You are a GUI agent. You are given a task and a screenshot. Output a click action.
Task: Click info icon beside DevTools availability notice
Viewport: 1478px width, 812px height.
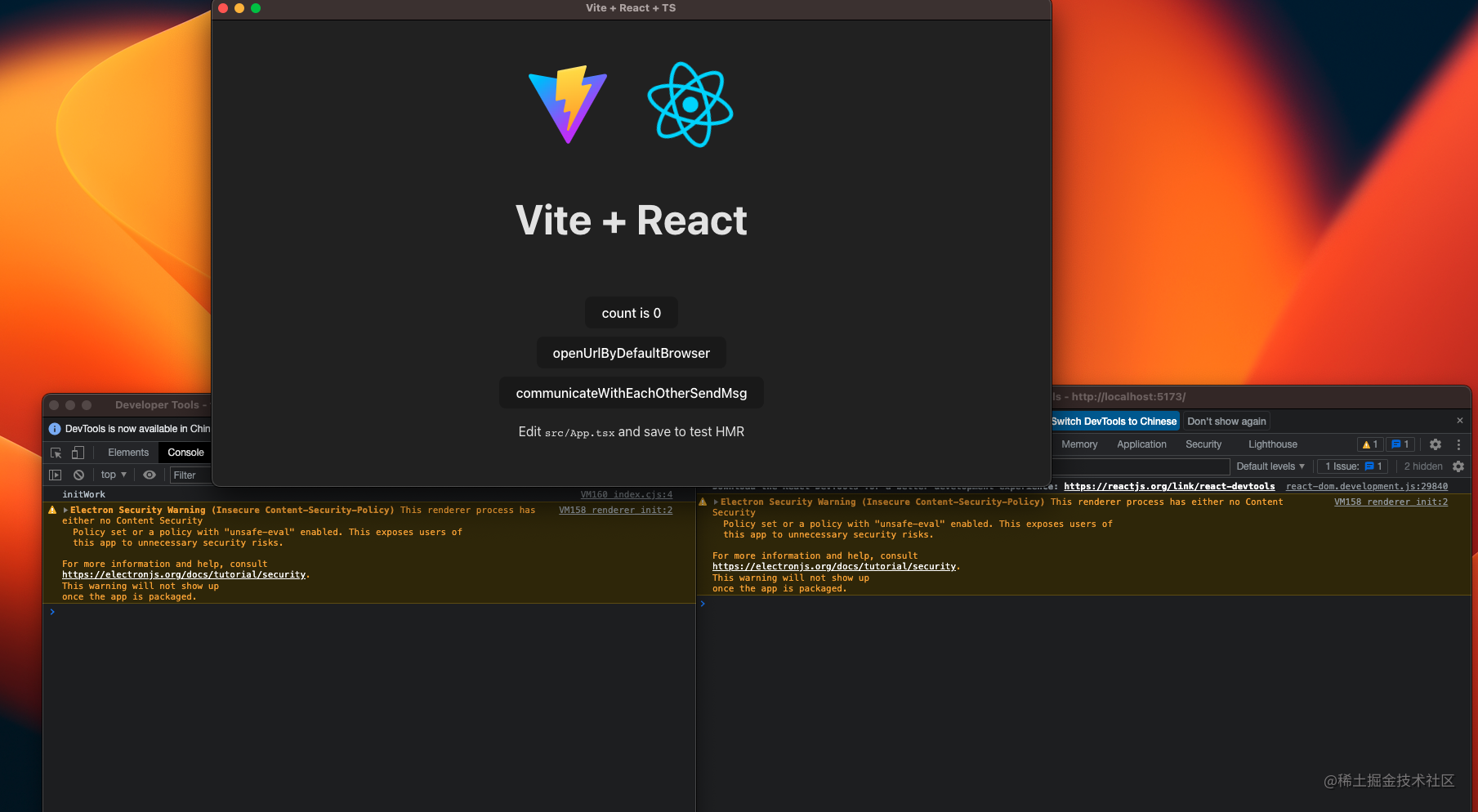55,429
